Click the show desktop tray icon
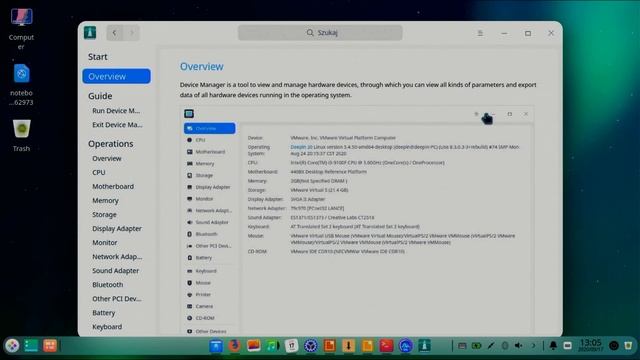Viewport: 640px width, 360px height. coord(567,346)
